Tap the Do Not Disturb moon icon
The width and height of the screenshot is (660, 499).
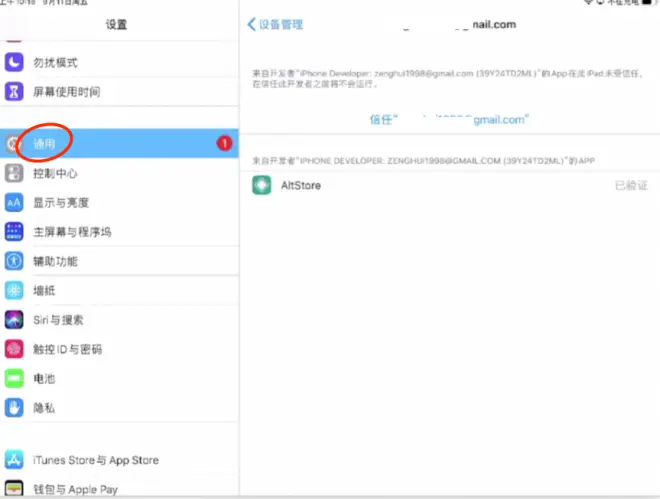[x=14, y=62]
